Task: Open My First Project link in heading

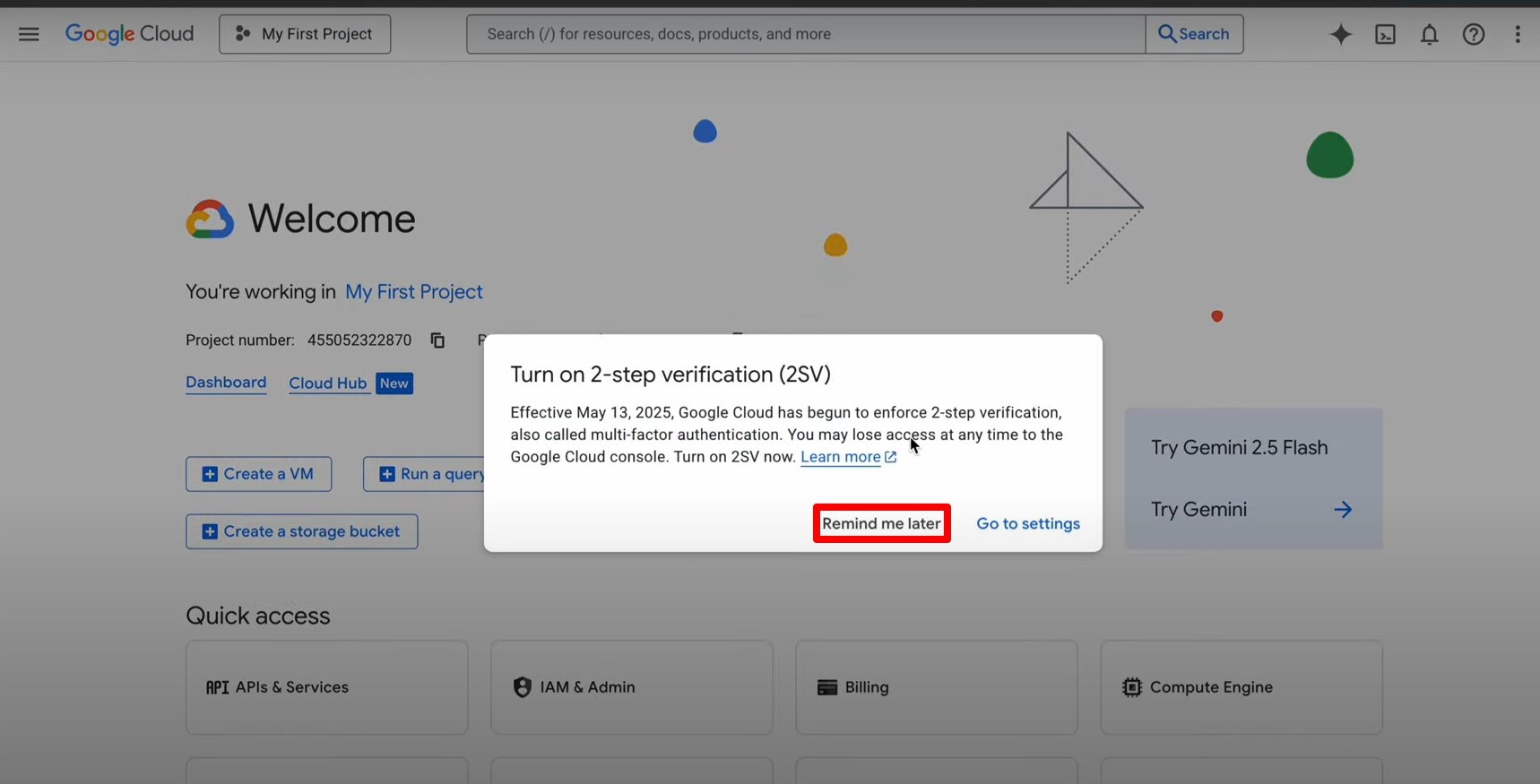Action: click(x=414, y=292)
